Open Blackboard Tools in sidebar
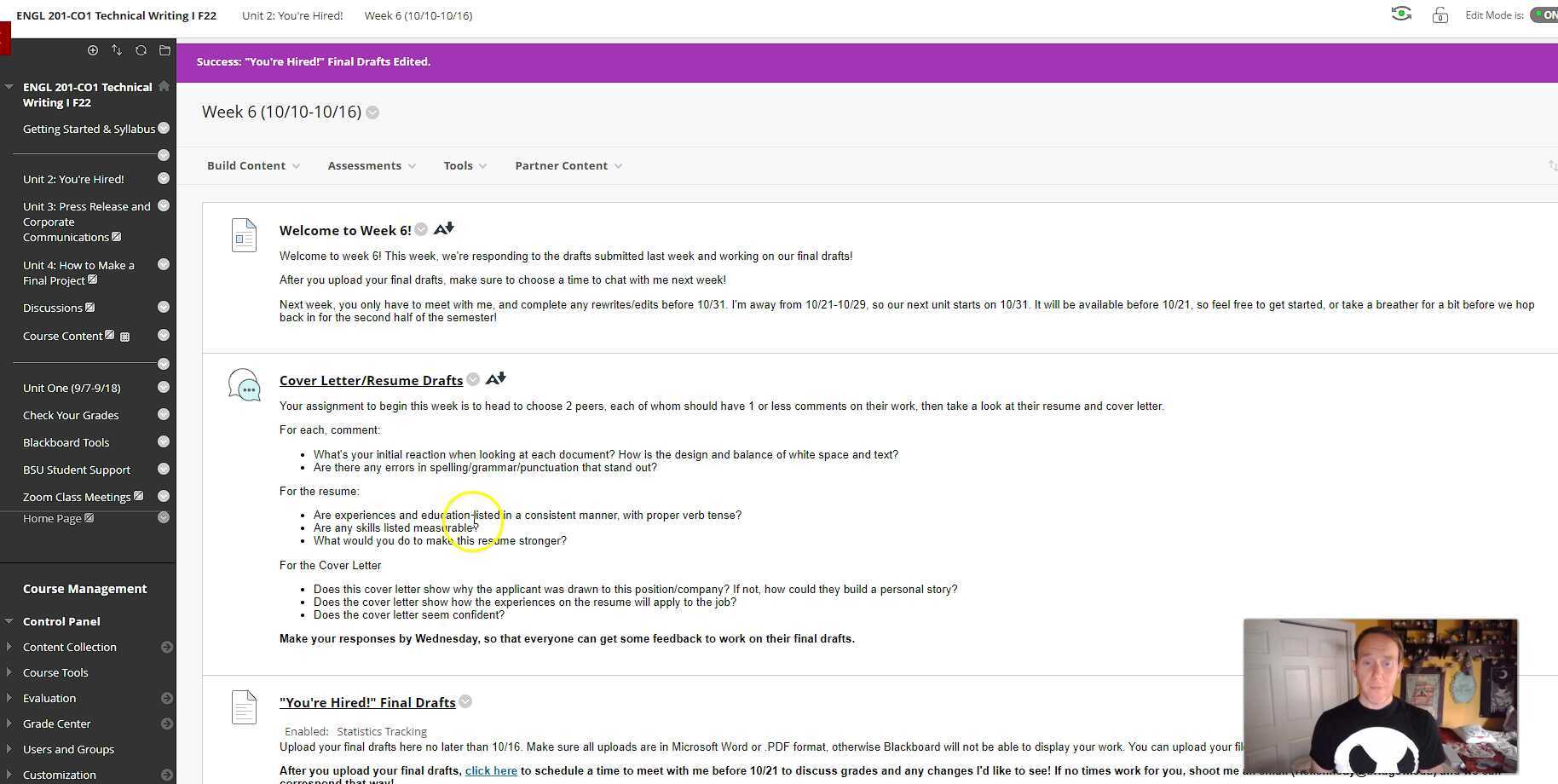1558x784 pixels. [66, 442]
